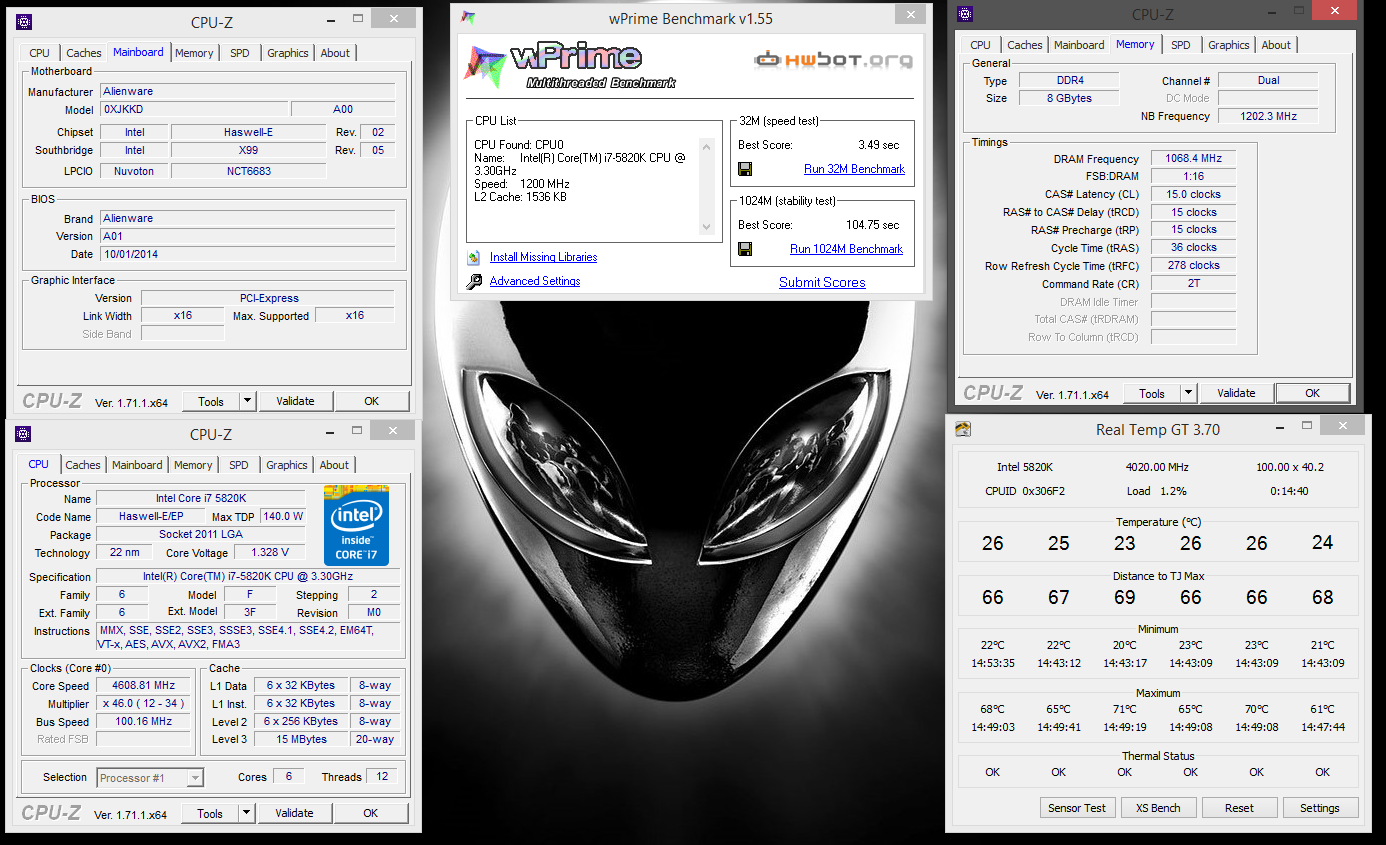Save the 32M best score disk icon

pyautogui.click(x=745, y=169)
